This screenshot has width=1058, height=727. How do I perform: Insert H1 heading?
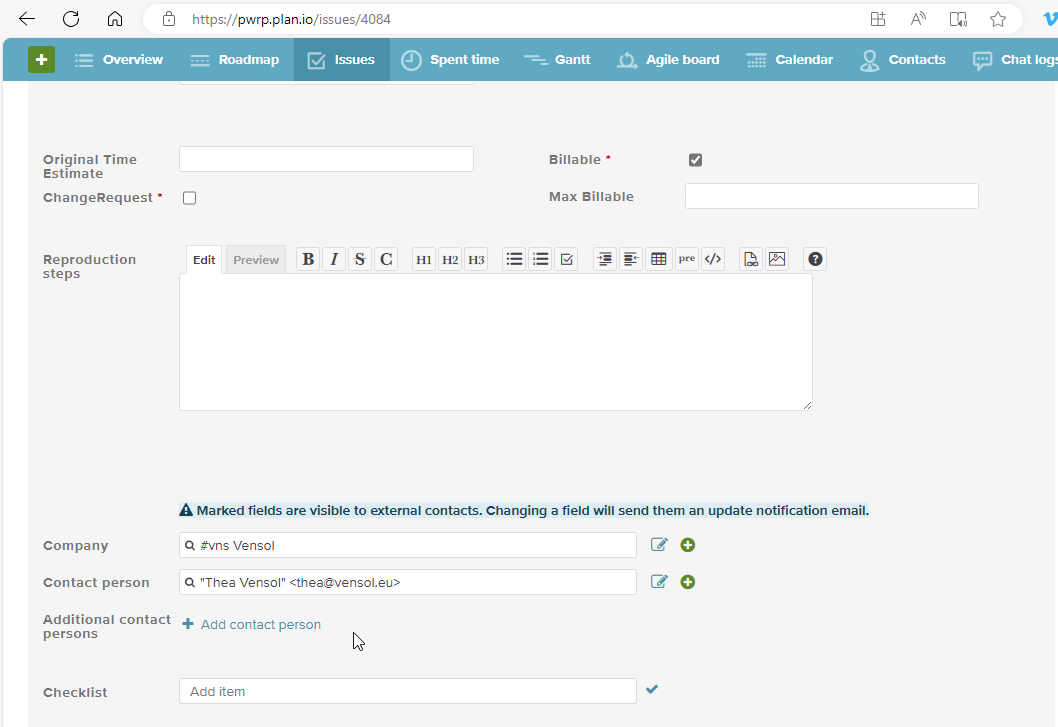424,259
